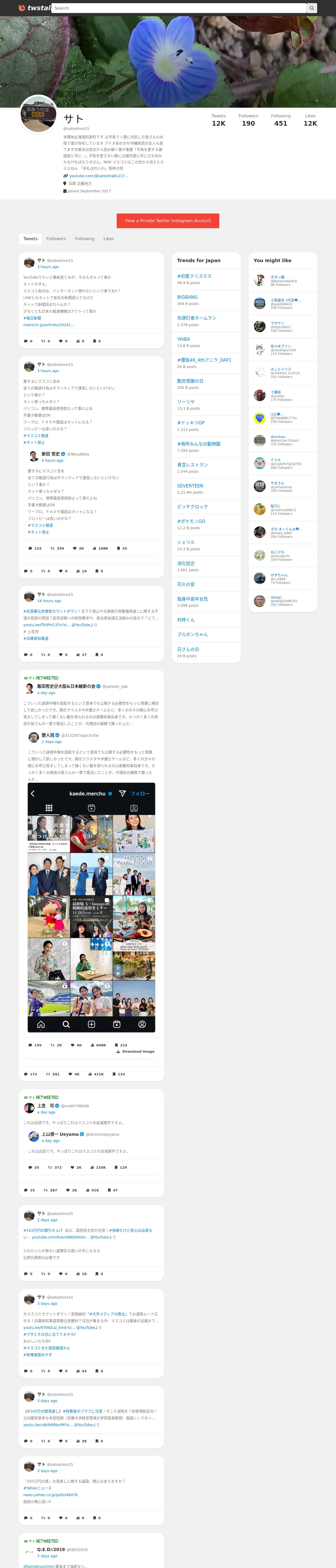The height and width of the screenshot is (1568, 336).
Task: Click the retweet icon showing 591
Action: click(x=48, y=1074)
